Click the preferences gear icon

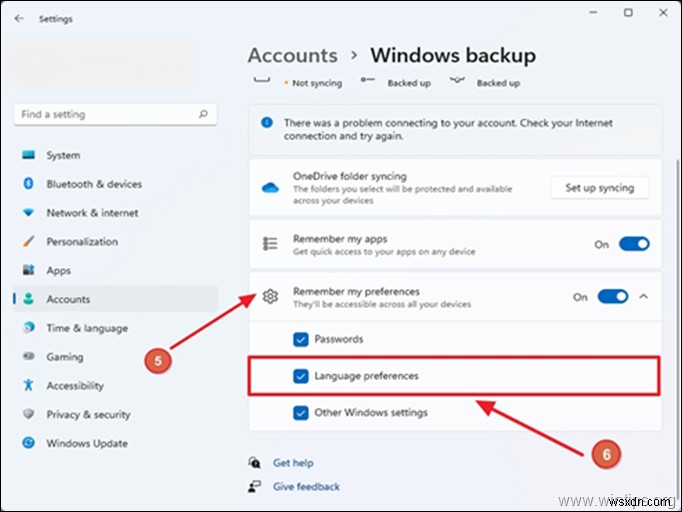pyautogui.click(x=270, y=297)
